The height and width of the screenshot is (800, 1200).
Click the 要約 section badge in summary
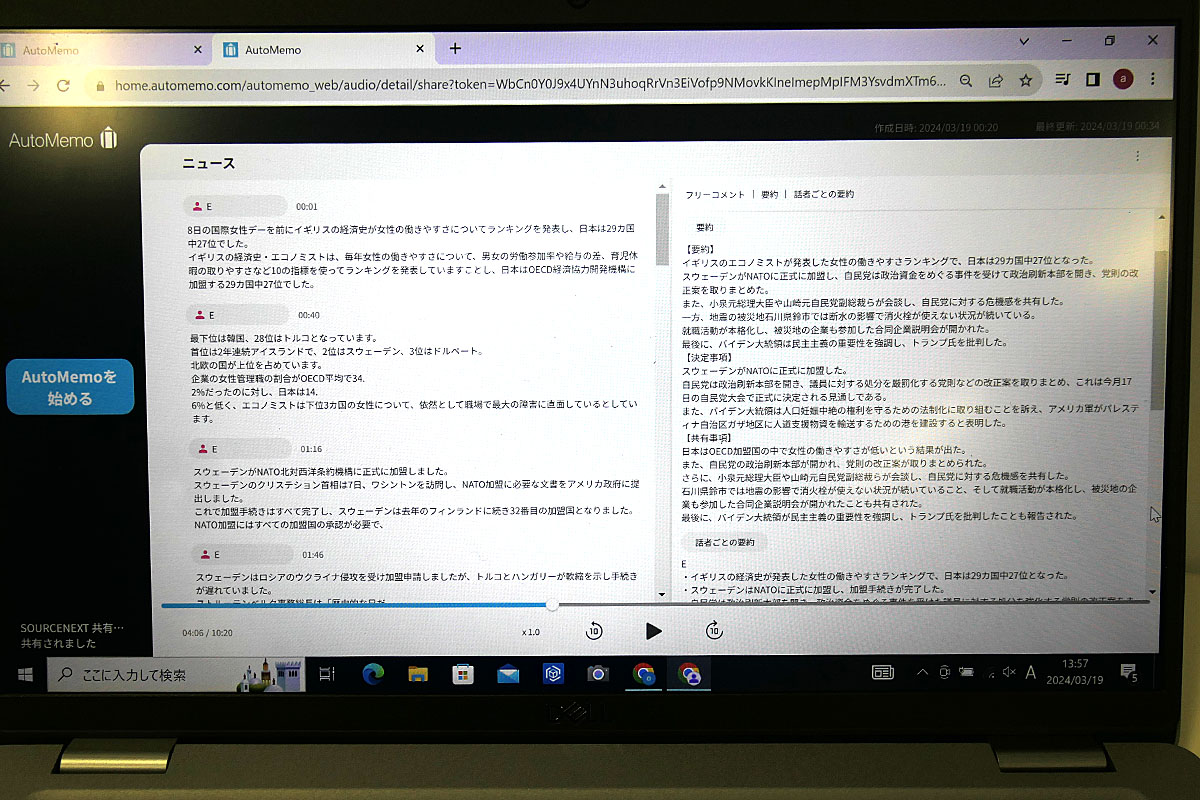coord(704,227)
